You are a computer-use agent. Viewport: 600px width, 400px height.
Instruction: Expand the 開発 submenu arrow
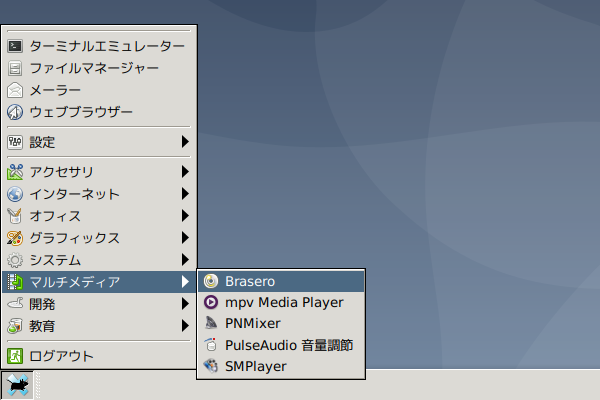185,304
